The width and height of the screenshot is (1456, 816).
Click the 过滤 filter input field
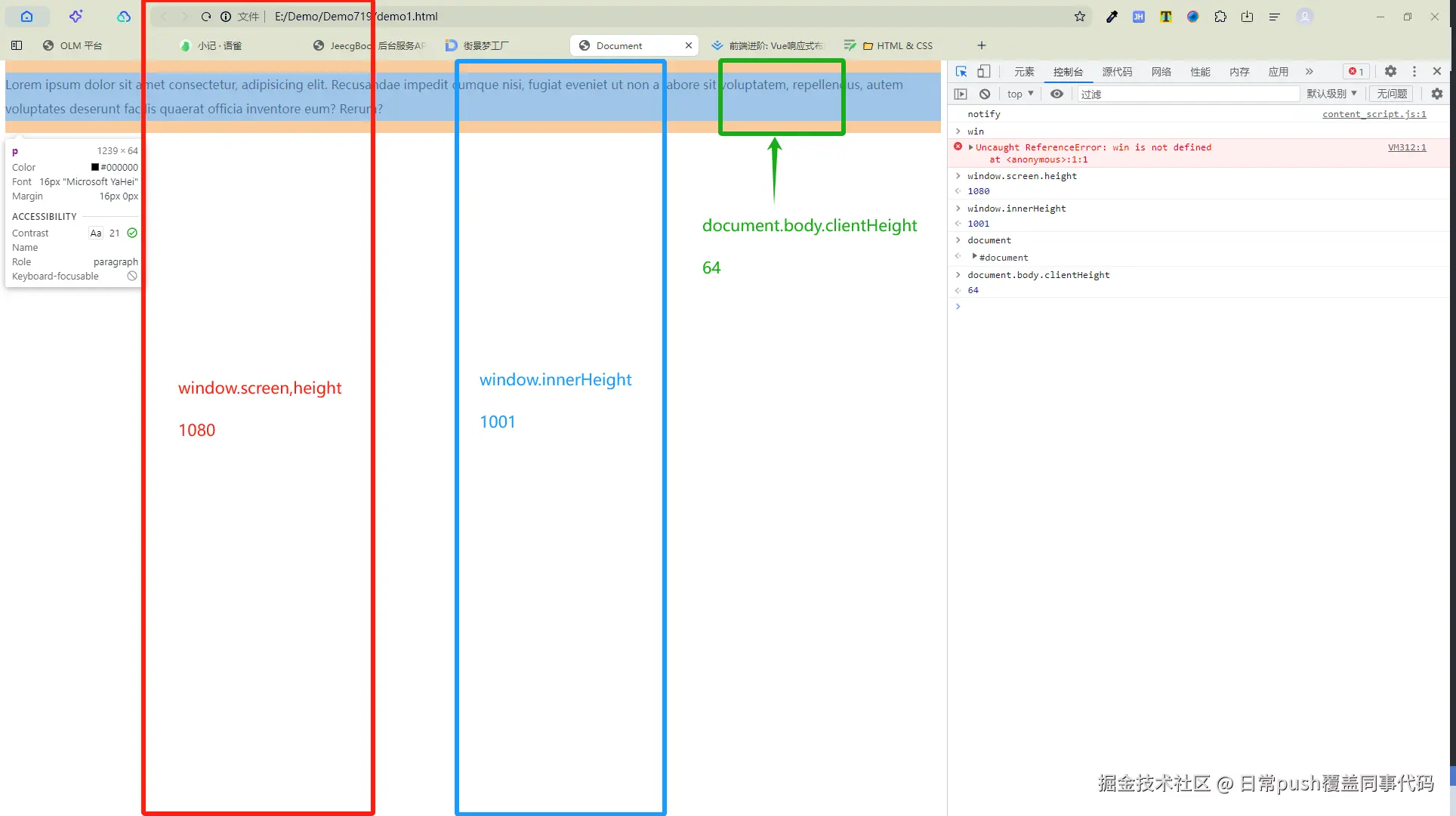1186,94
